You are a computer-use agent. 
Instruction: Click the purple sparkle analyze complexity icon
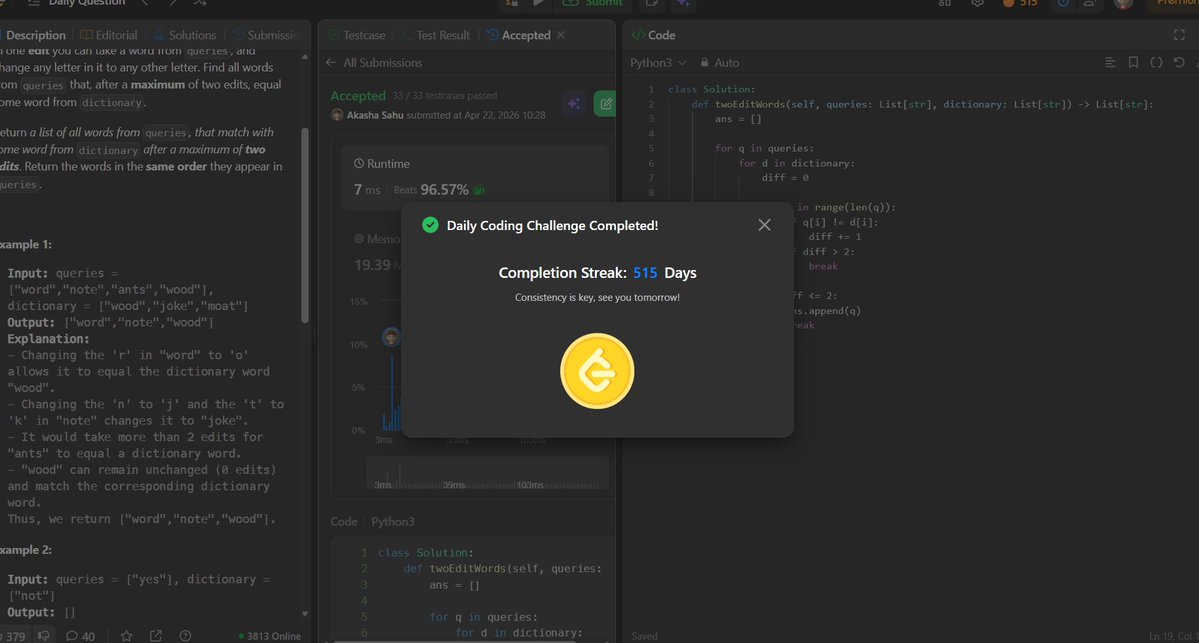coord(574,103)
